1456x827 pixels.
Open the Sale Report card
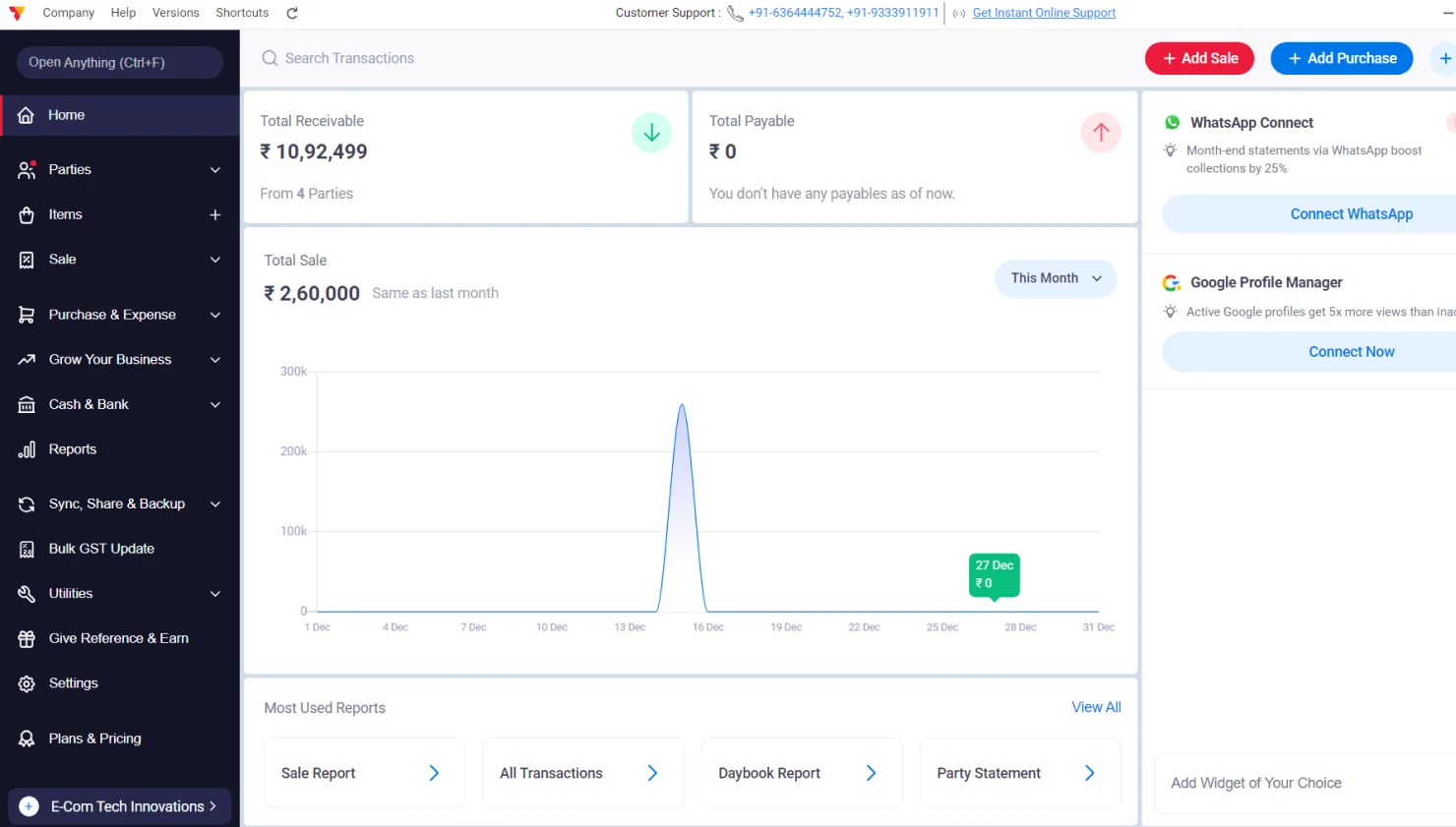(x=364, y=773)
